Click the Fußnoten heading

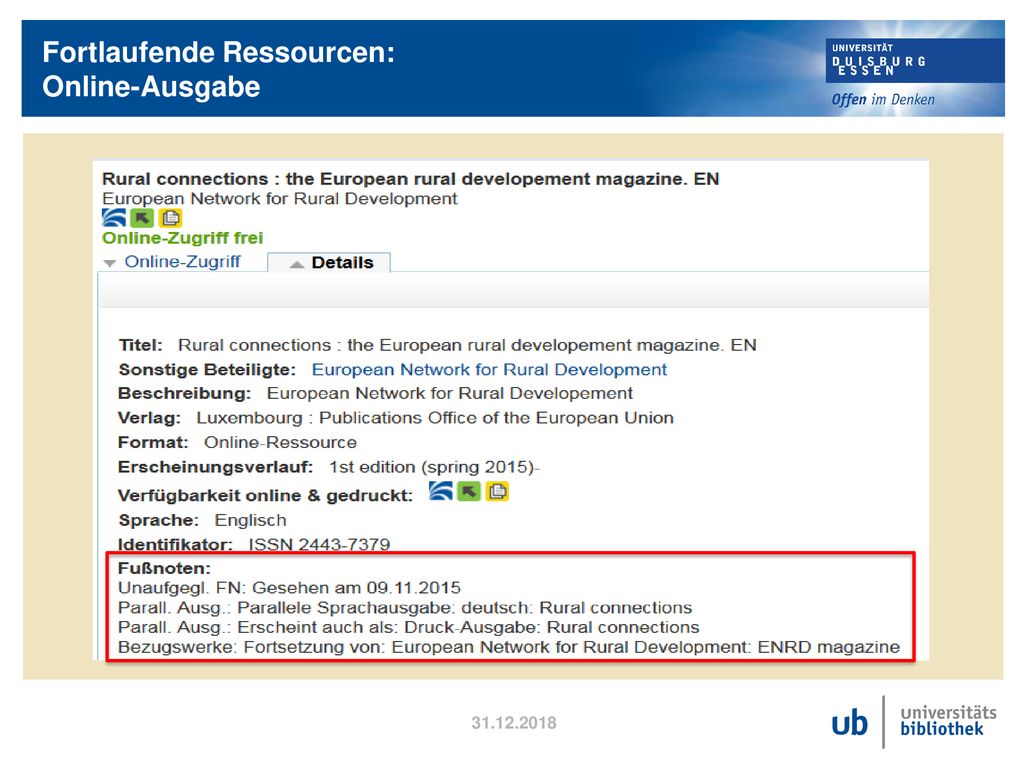164,568
